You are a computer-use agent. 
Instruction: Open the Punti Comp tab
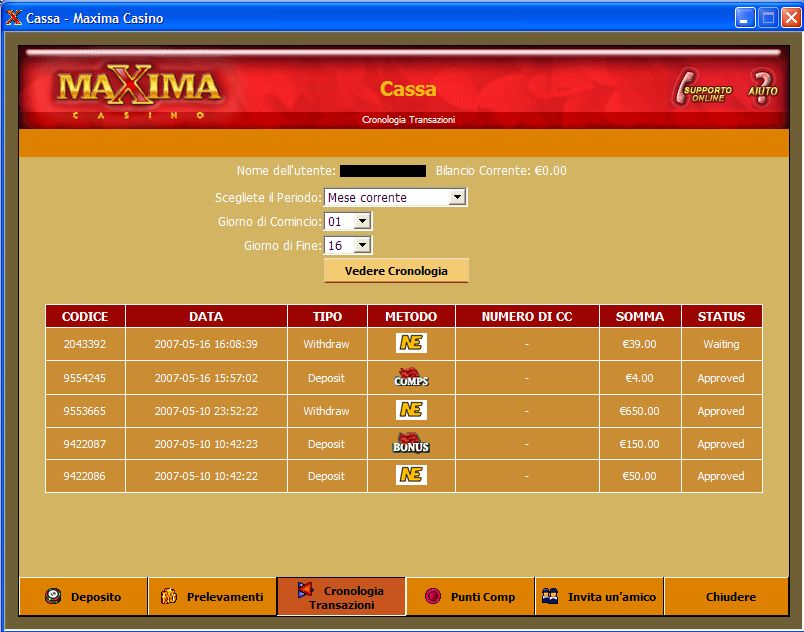click(x=470, y=597)
